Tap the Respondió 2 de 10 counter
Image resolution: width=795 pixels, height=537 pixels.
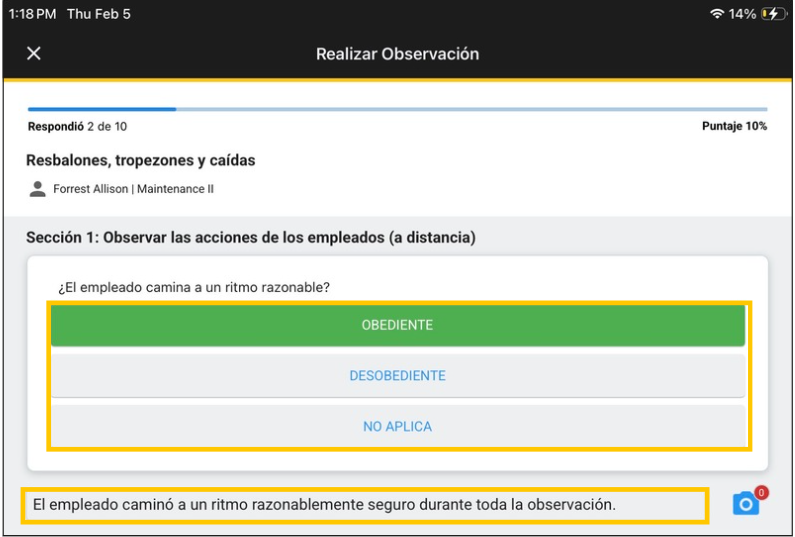pyautogui.click(x=77, y=126)
